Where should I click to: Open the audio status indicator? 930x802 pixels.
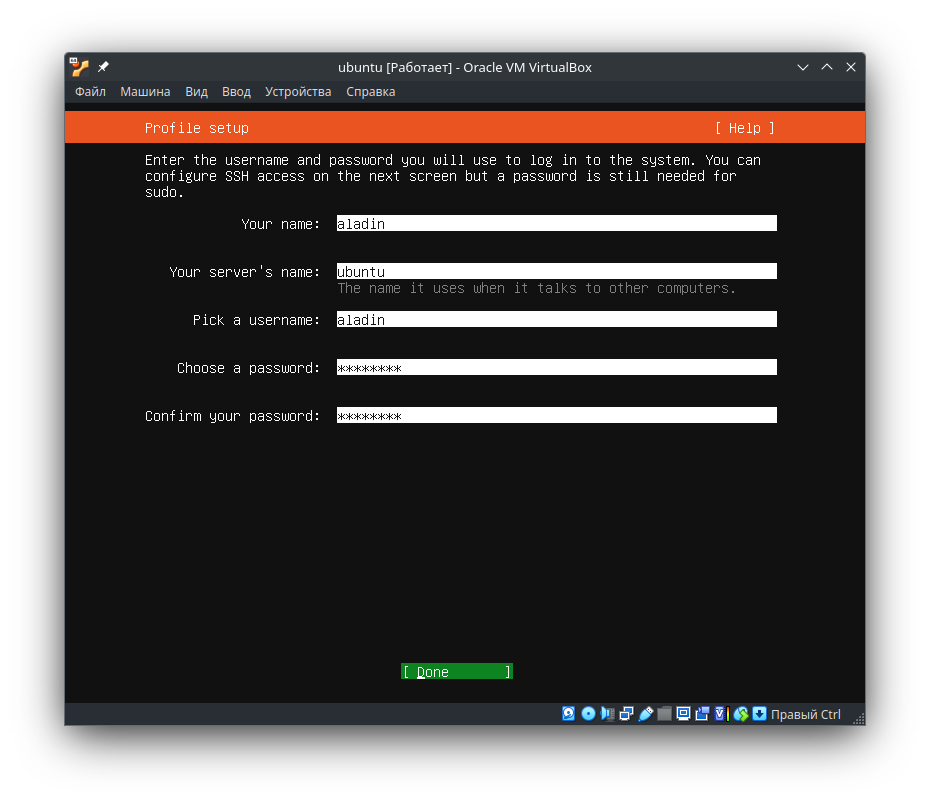click(x=607, y=714)
